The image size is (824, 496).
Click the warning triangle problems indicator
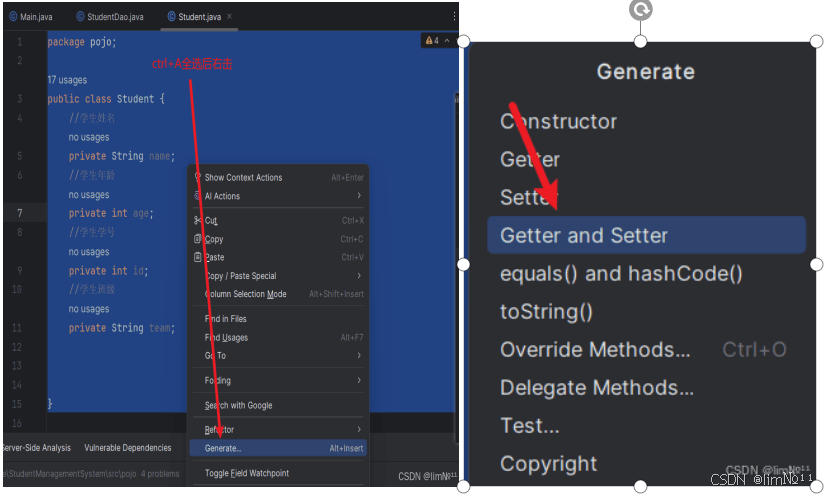430,41
